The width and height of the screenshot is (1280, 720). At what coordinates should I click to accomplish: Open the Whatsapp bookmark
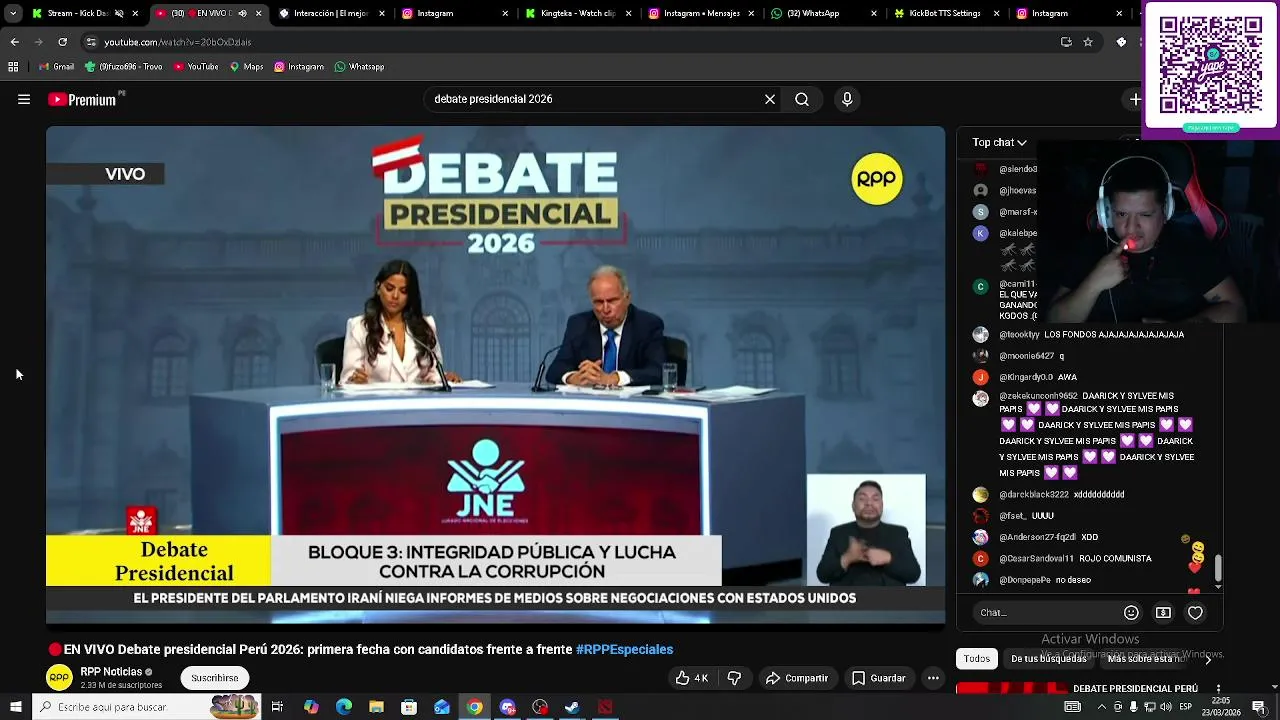point(359,67)
